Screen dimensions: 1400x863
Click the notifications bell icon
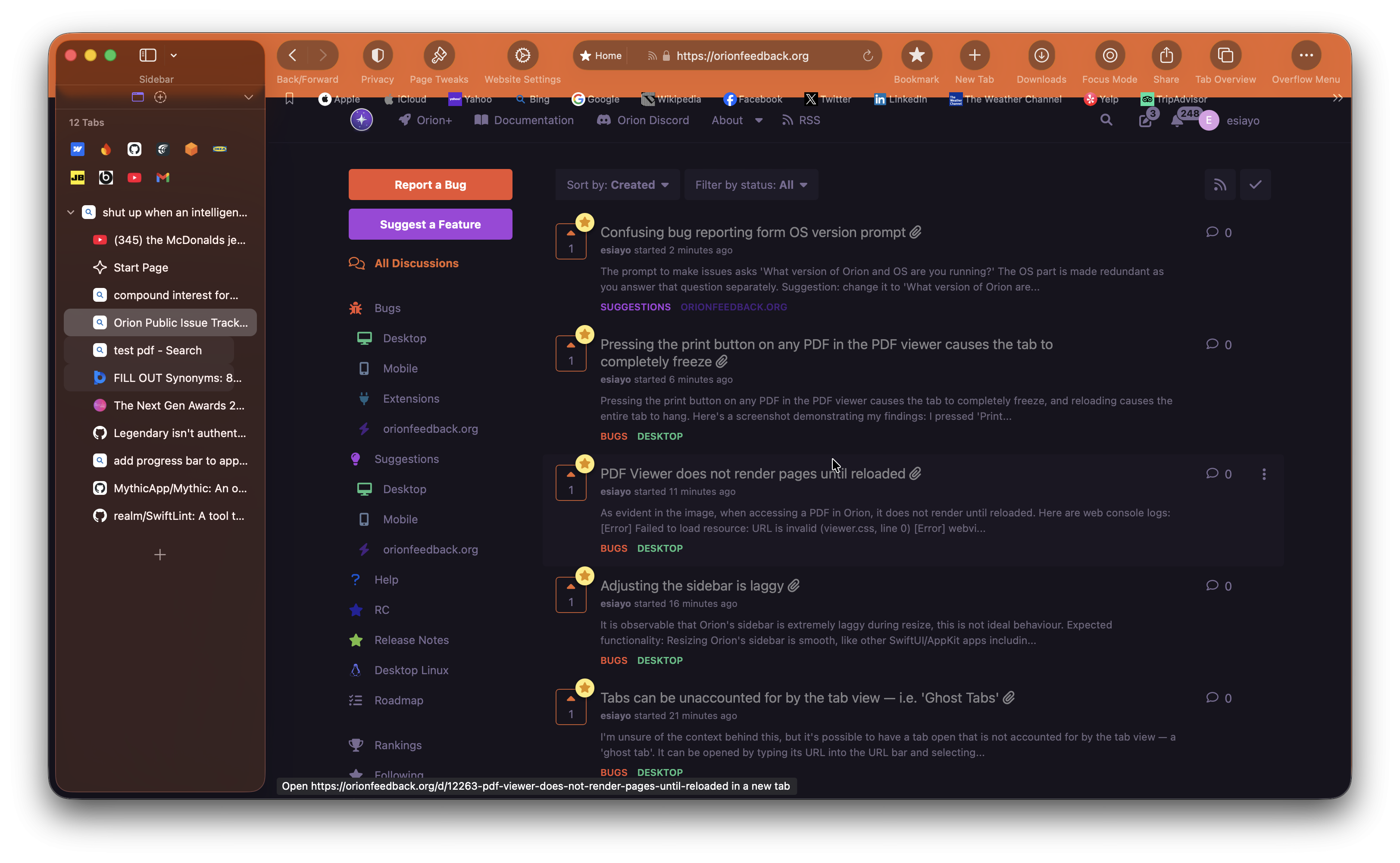click(1177, 120)
